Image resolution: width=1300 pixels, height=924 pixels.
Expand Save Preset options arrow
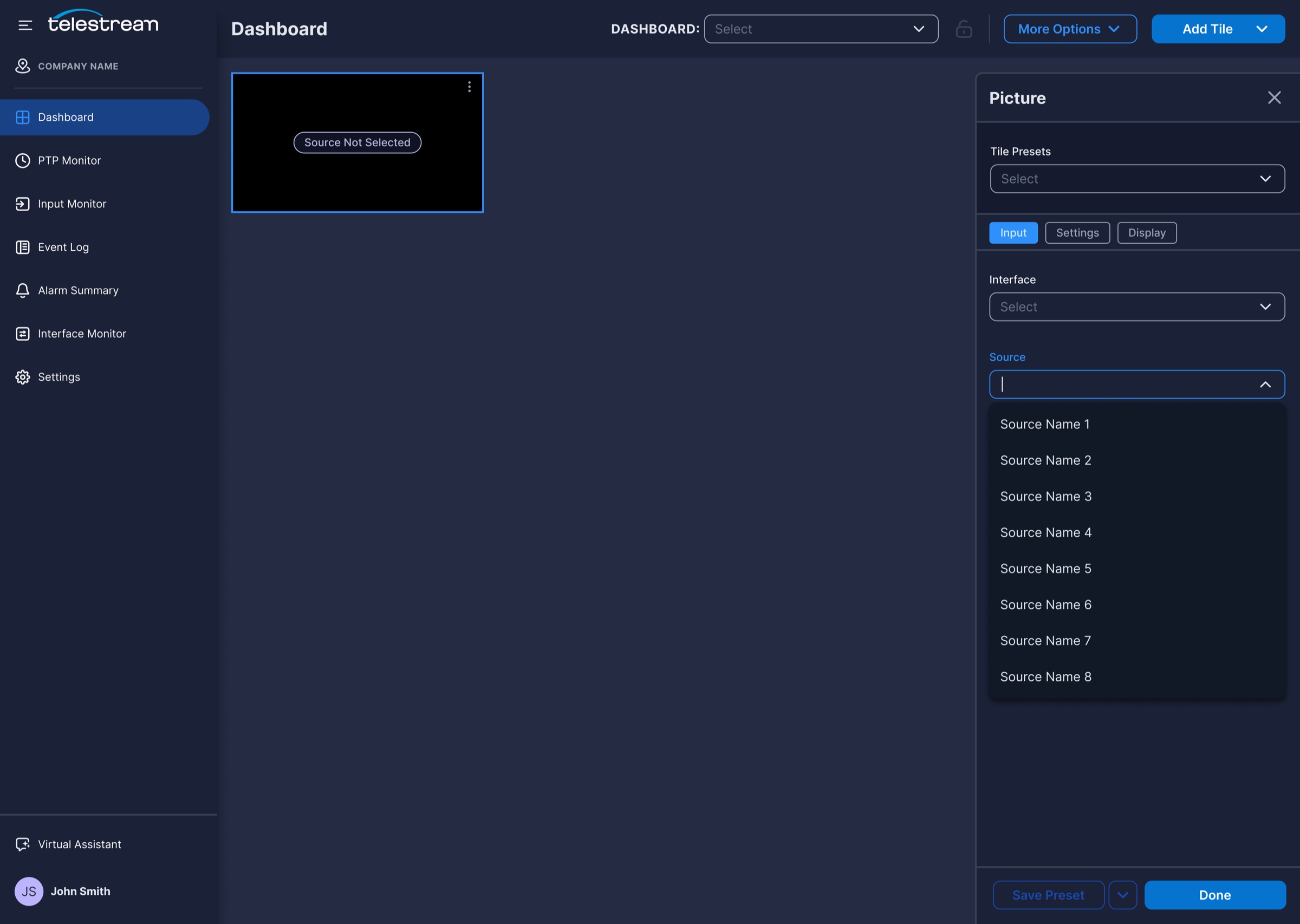click(x=1122, y=895)
